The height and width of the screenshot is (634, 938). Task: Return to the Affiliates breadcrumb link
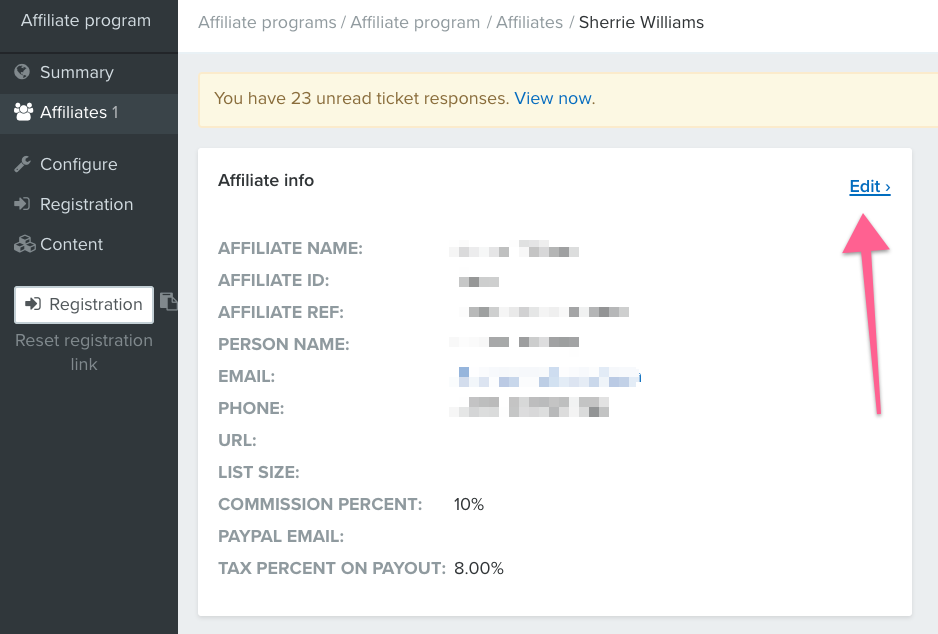[x=529, y=22]
